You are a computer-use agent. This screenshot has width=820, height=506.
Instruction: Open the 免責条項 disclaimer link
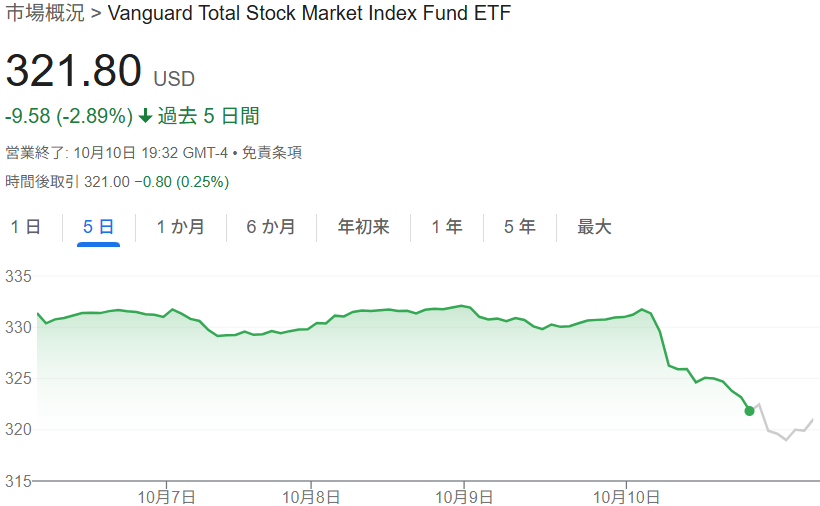click(272, 153)
